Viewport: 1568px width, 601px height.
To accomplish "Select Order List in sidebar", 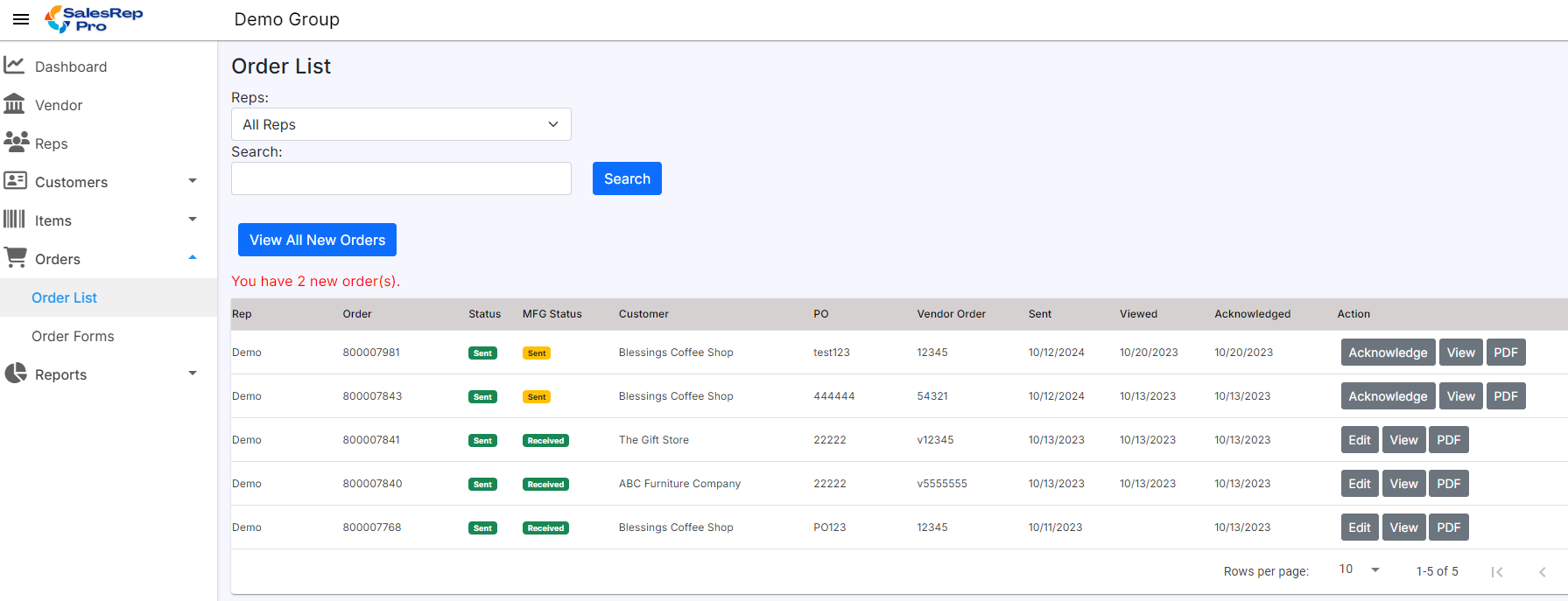I will click(64, 297).
